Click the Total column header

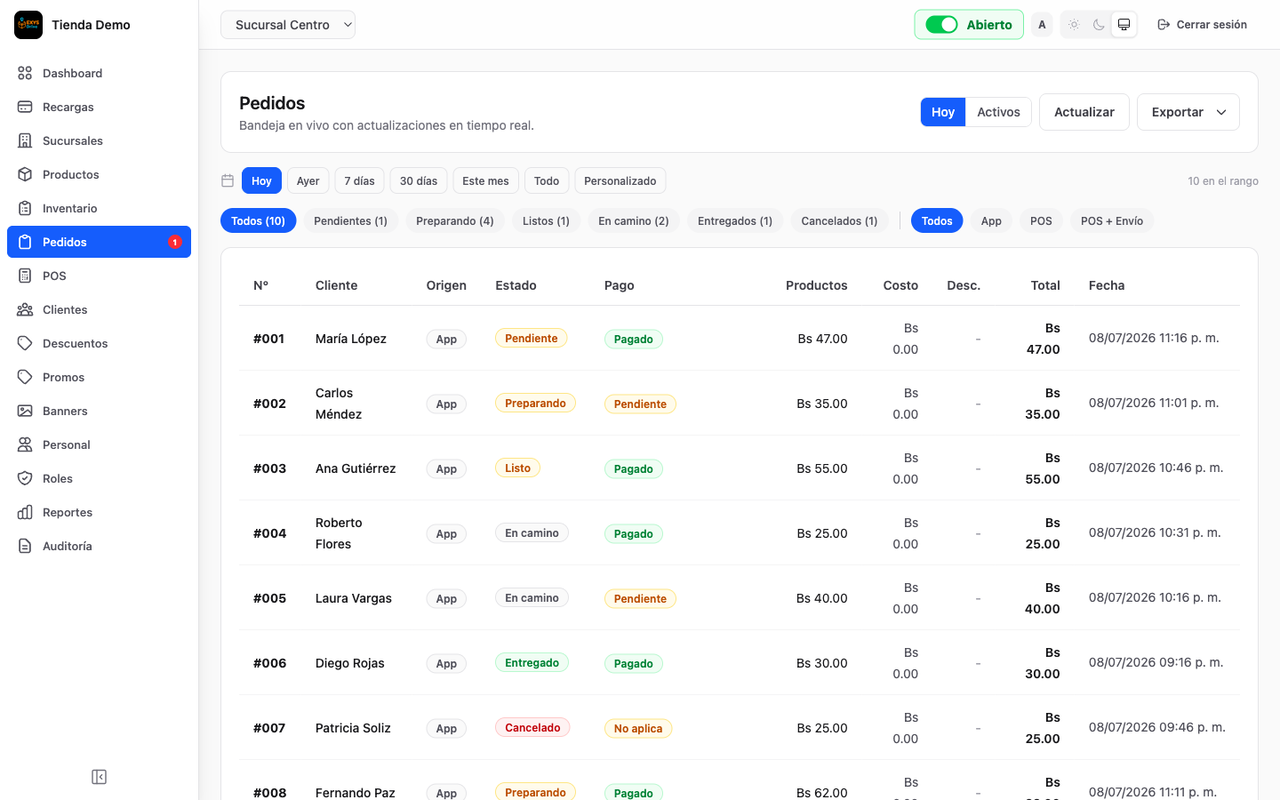(x=1045, y=285)
